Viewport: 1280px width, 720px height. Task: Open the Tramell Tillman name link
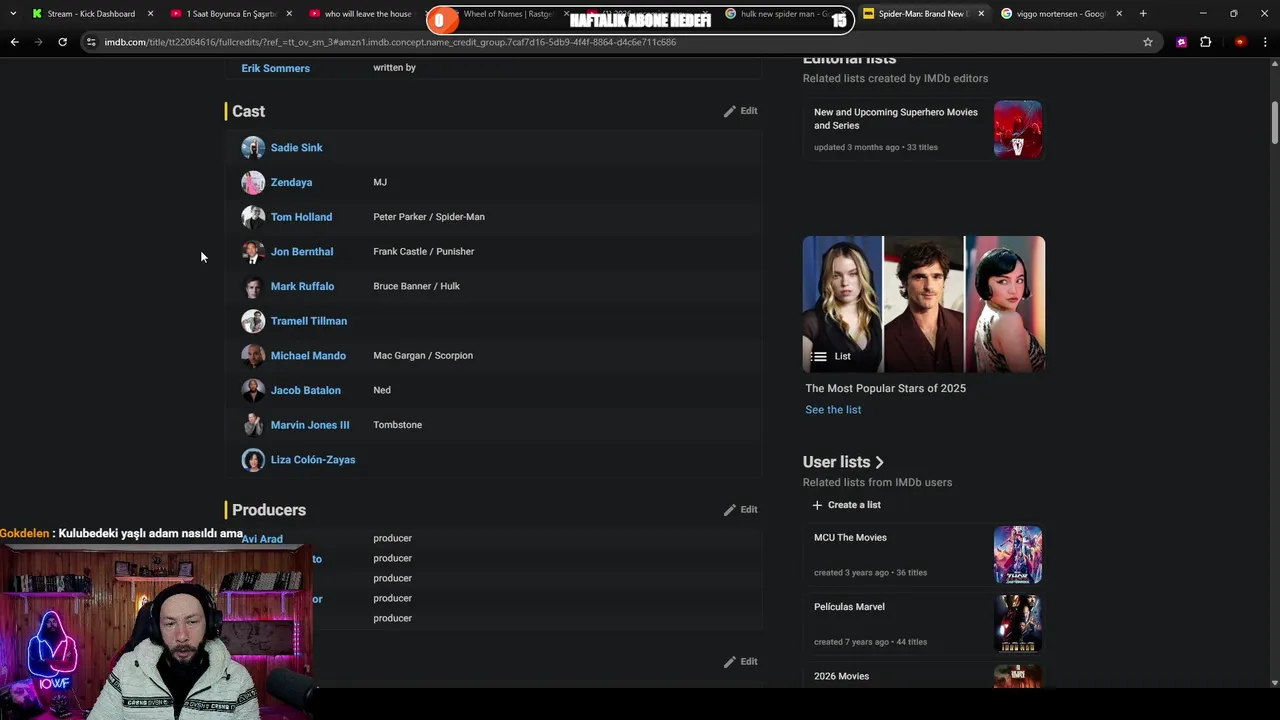click(309, 321)
